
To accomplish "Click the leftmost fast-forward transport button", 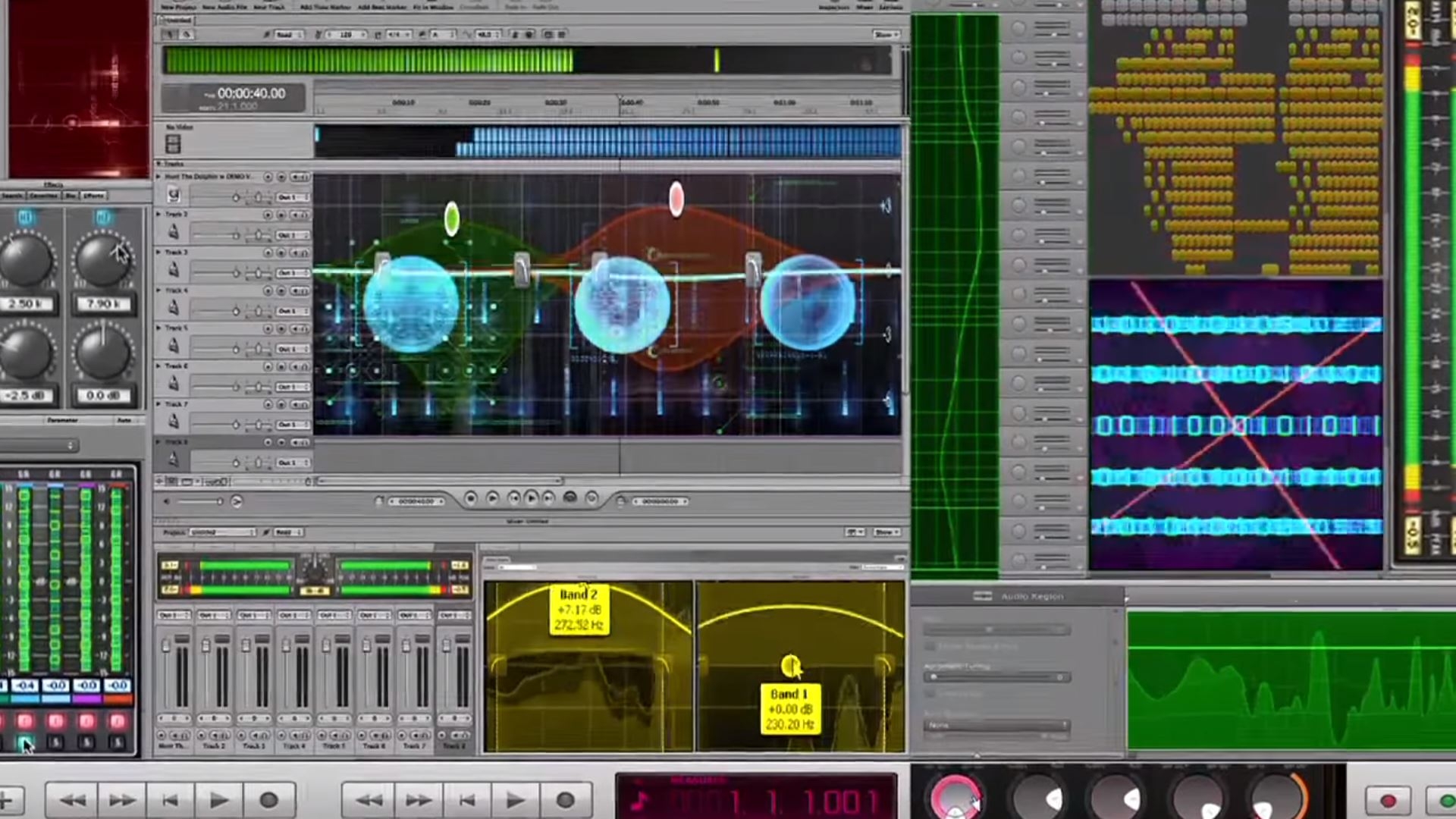I will [x=121, y=800].
